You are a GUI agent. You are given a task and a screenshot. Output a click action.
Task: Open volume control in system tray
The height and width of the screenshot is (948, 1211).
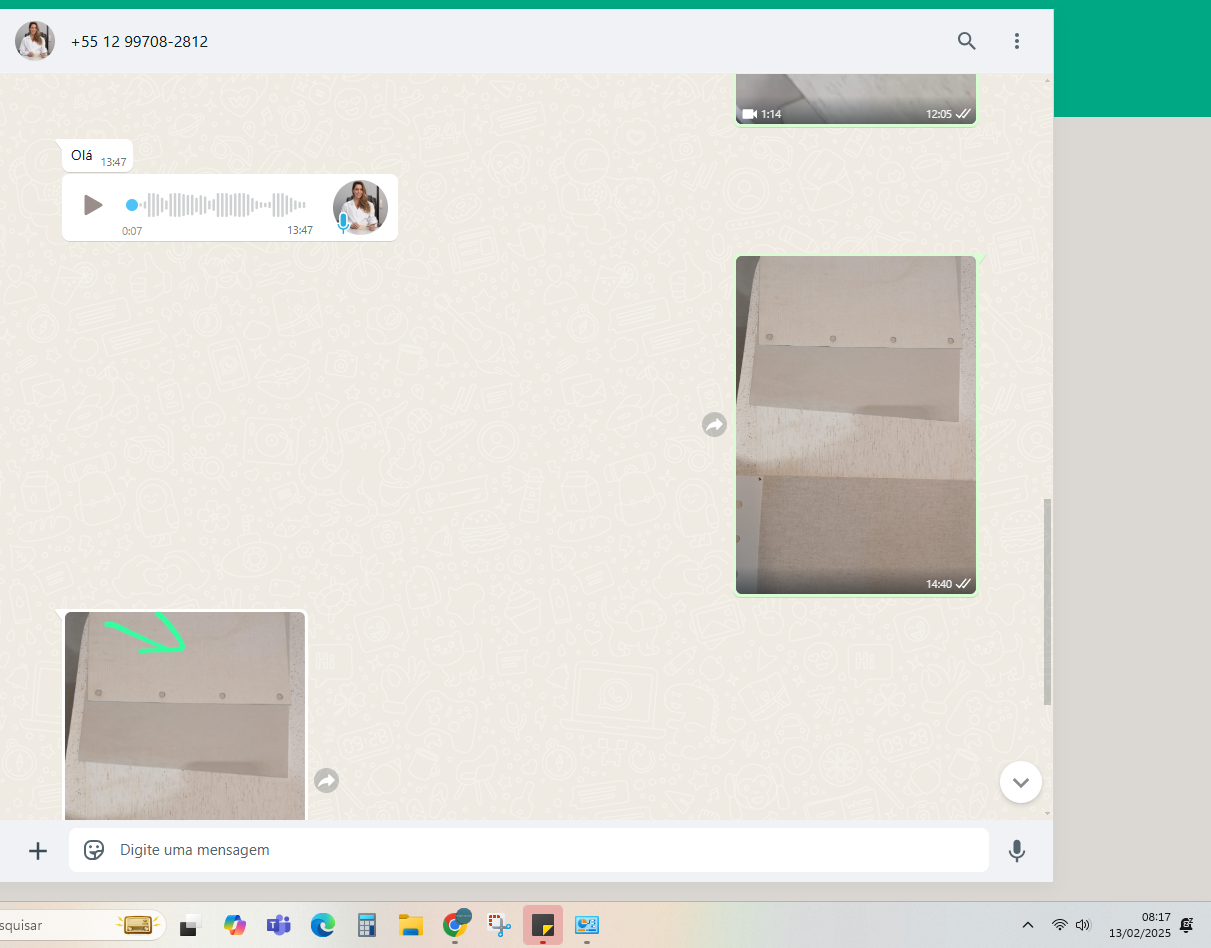pos(1083,925)
